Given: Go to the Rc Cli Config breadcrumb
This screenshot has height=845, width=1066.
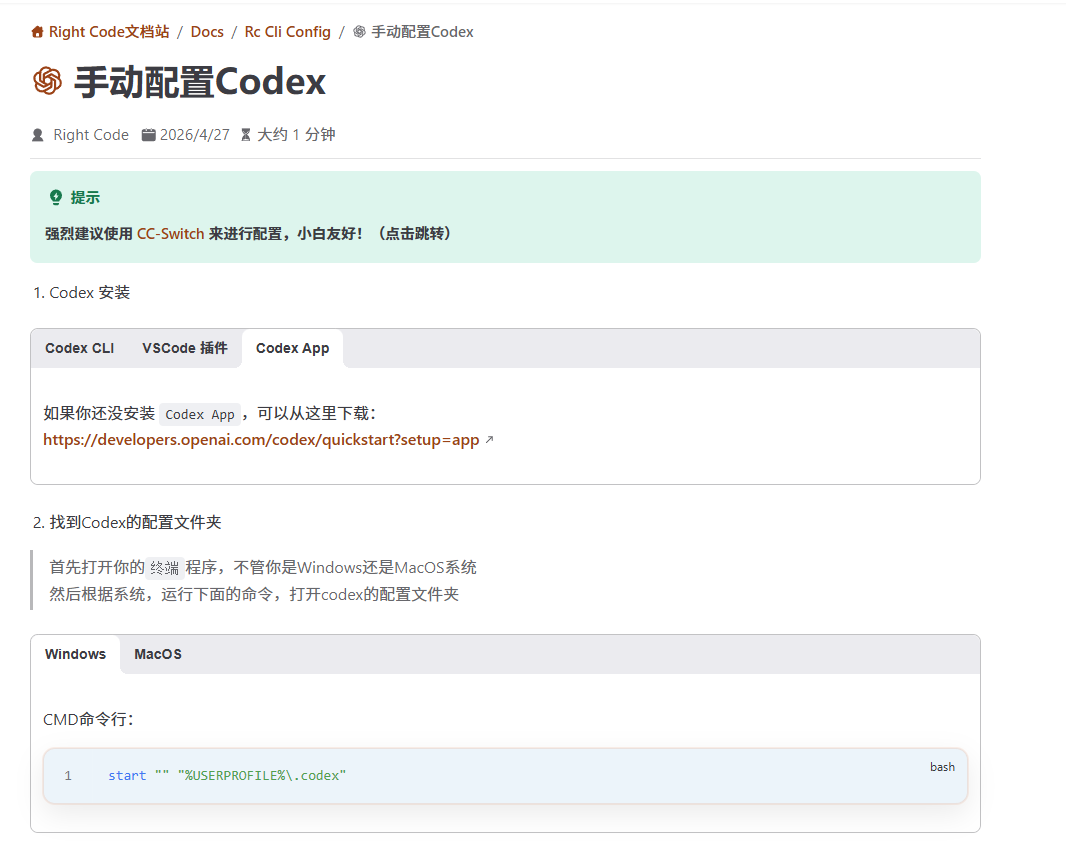Looking at the screenshot, I should 287,32.
